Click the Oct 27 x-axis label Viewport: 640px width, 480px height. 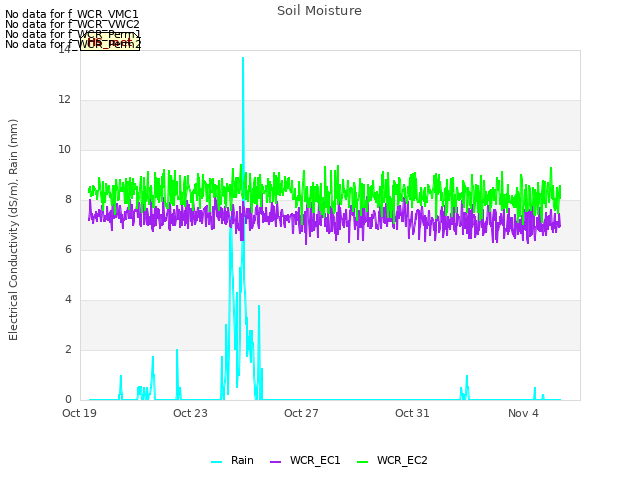click(301, 413)
